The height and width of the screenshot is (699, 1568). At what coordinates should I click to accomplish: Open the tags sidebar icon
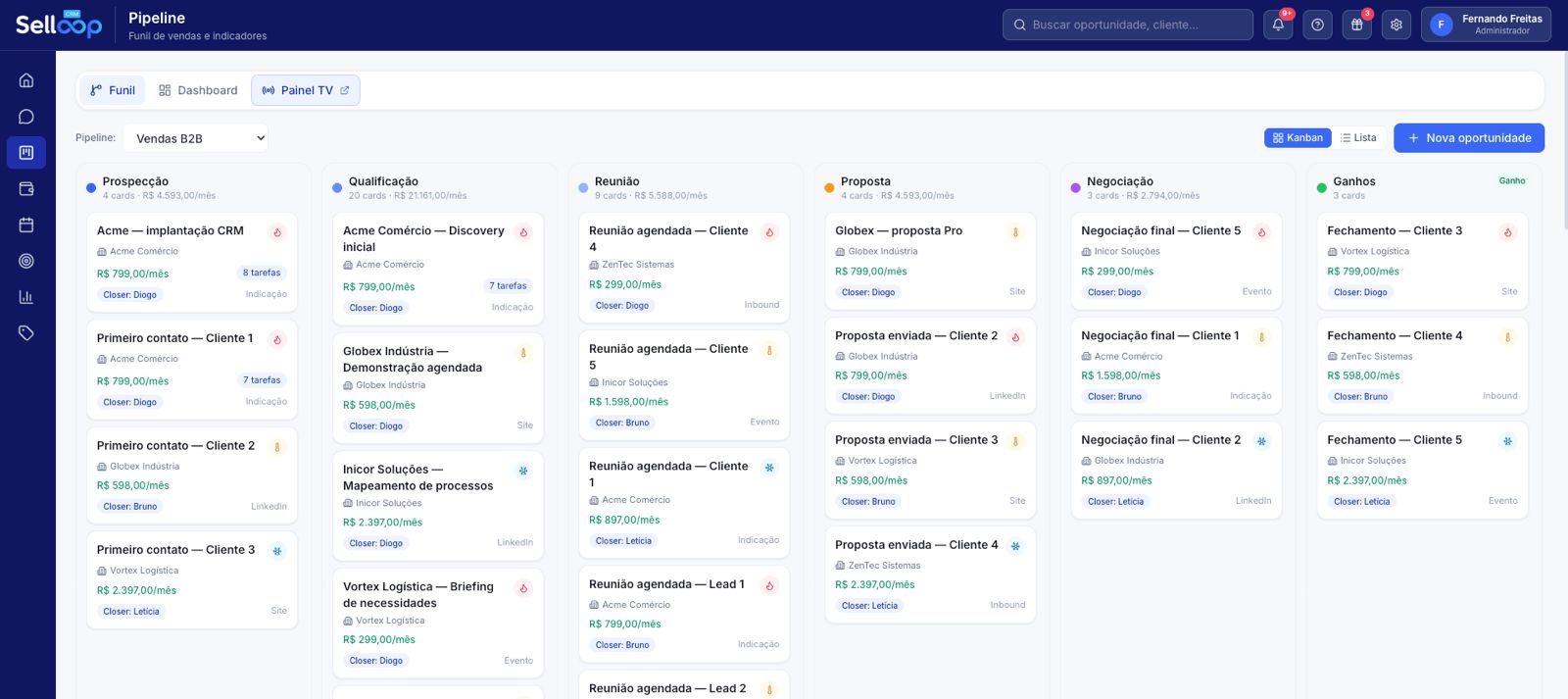[26, 333]
